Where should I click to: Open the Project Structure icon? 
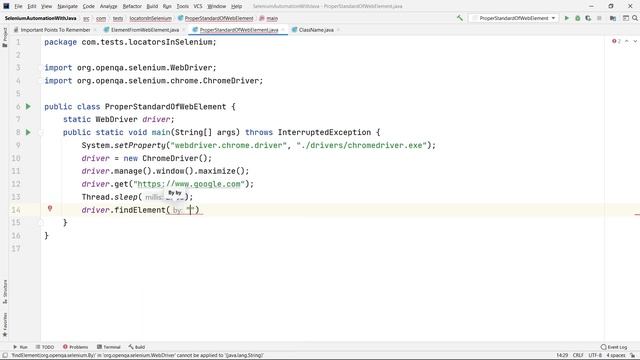(x=613, y=18)
